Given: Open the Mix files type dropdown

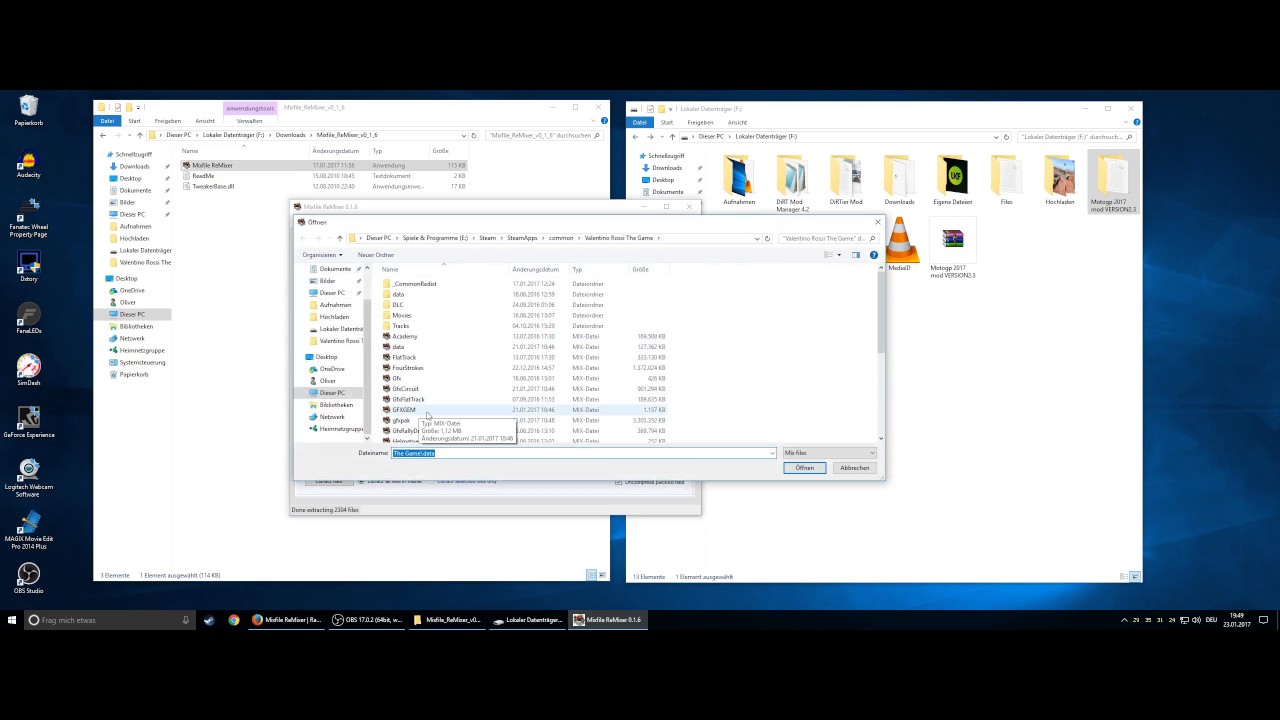Looking at the screenshot, I should 829,453.
